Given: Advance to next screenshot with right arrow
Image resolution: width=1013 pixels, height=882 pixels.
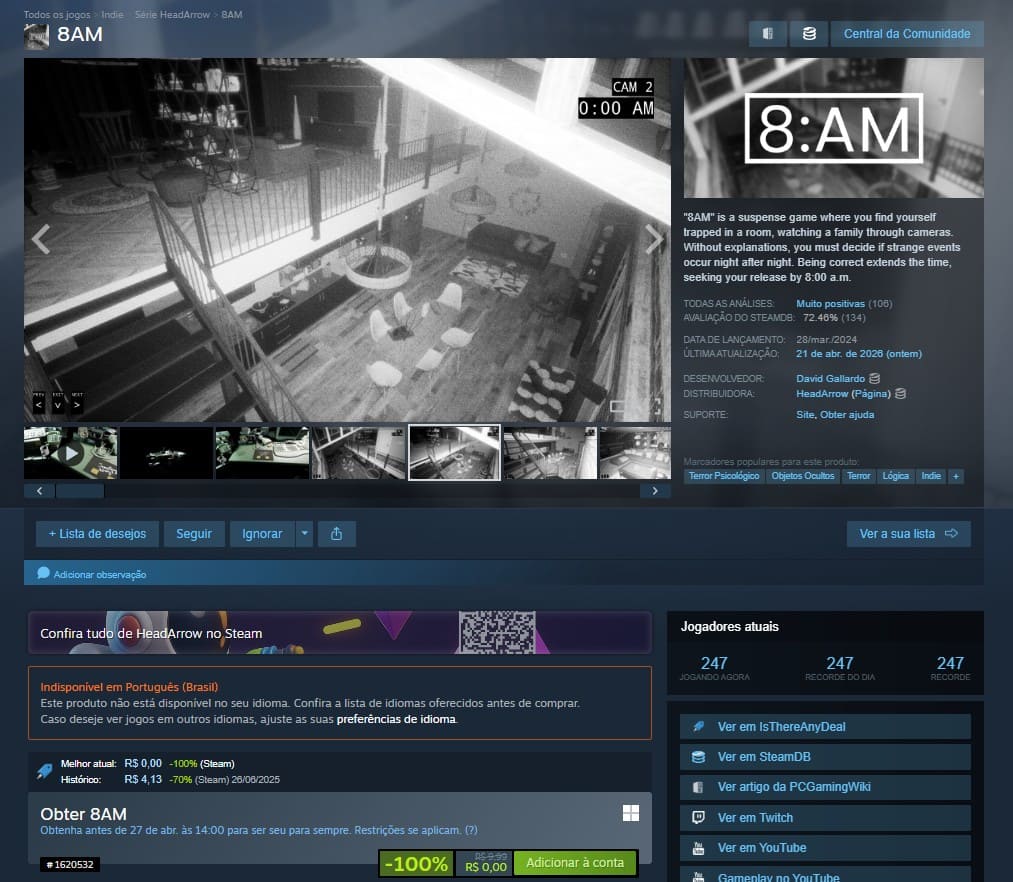Looking at the screenshot, I should click(654, 239).
